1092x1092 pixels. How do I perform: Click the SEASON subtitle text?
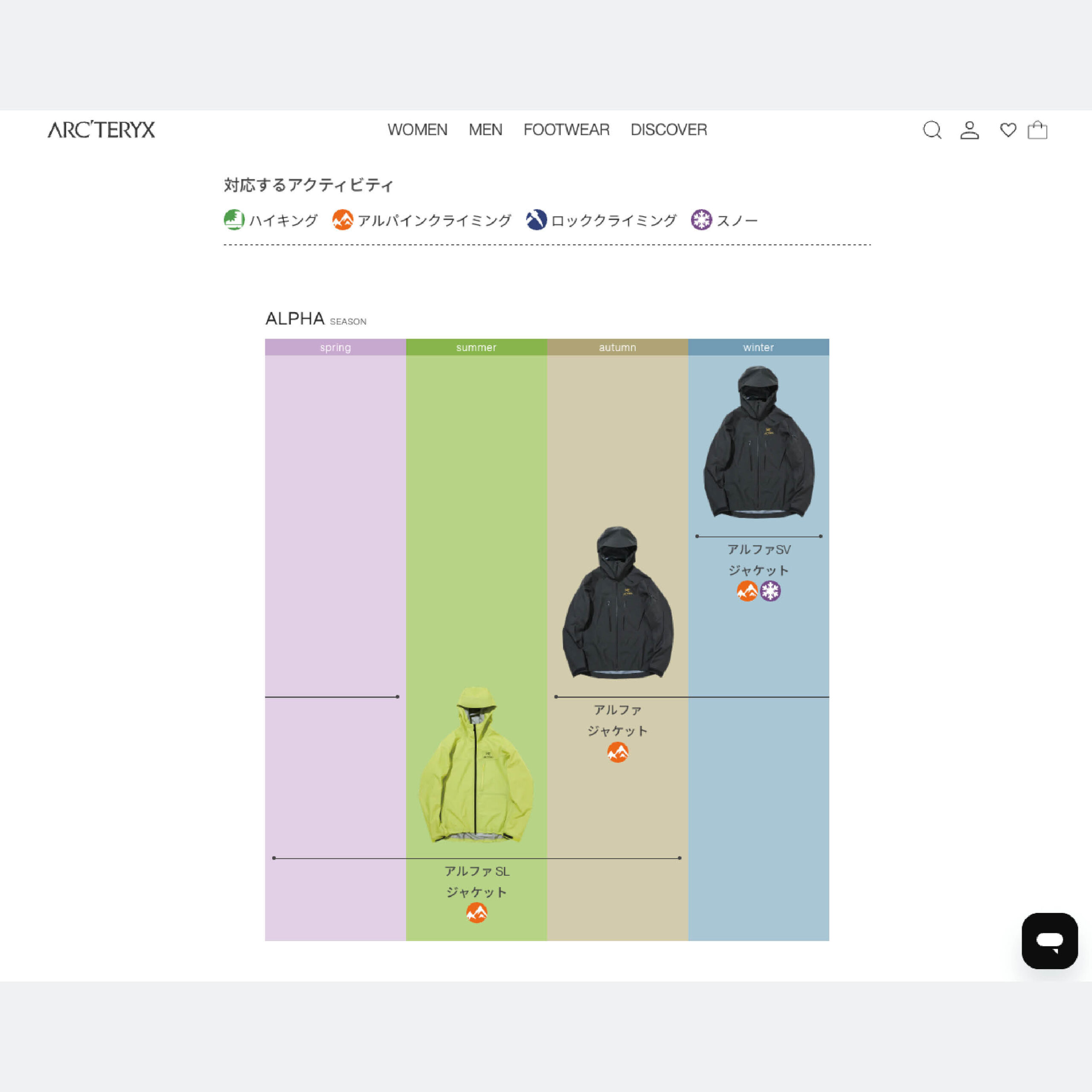coord(348,322)
